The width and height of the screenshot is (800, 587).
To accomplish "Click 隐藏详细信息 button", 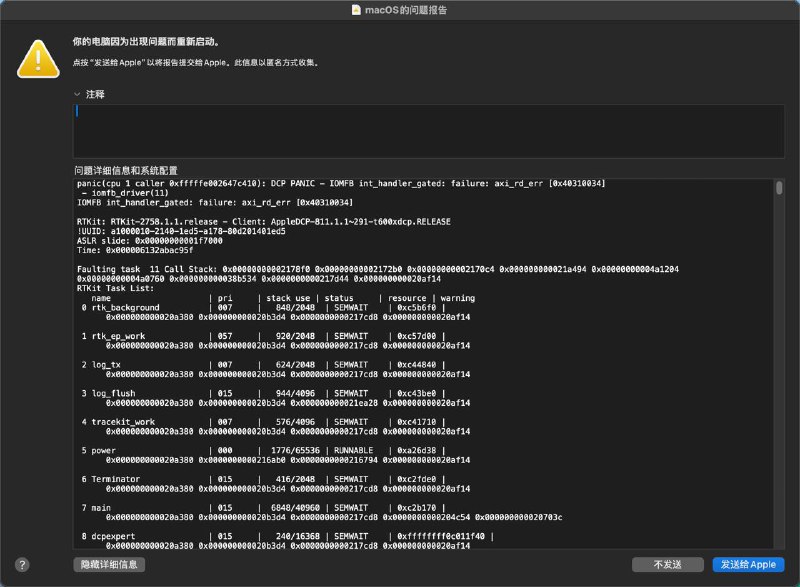I will [x=109, y=565].
